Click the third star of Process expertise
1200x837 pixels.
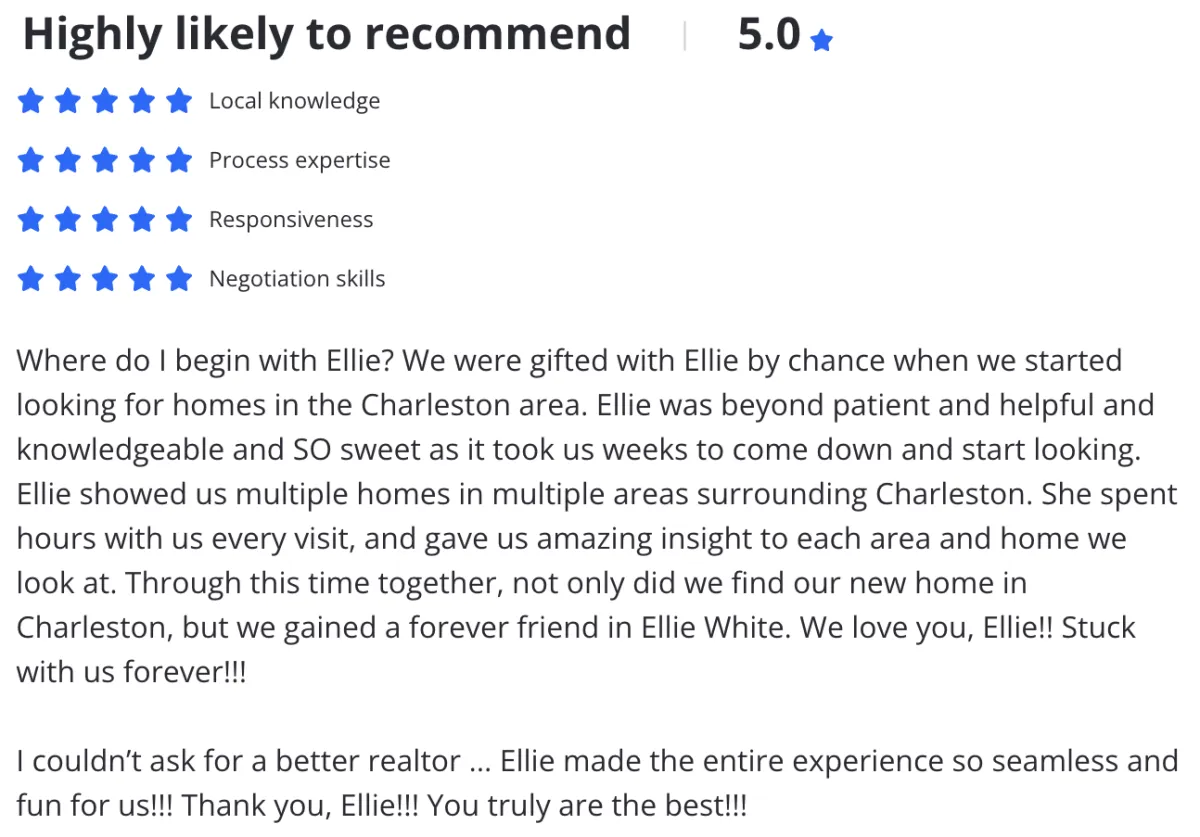[x=105, y=160]
